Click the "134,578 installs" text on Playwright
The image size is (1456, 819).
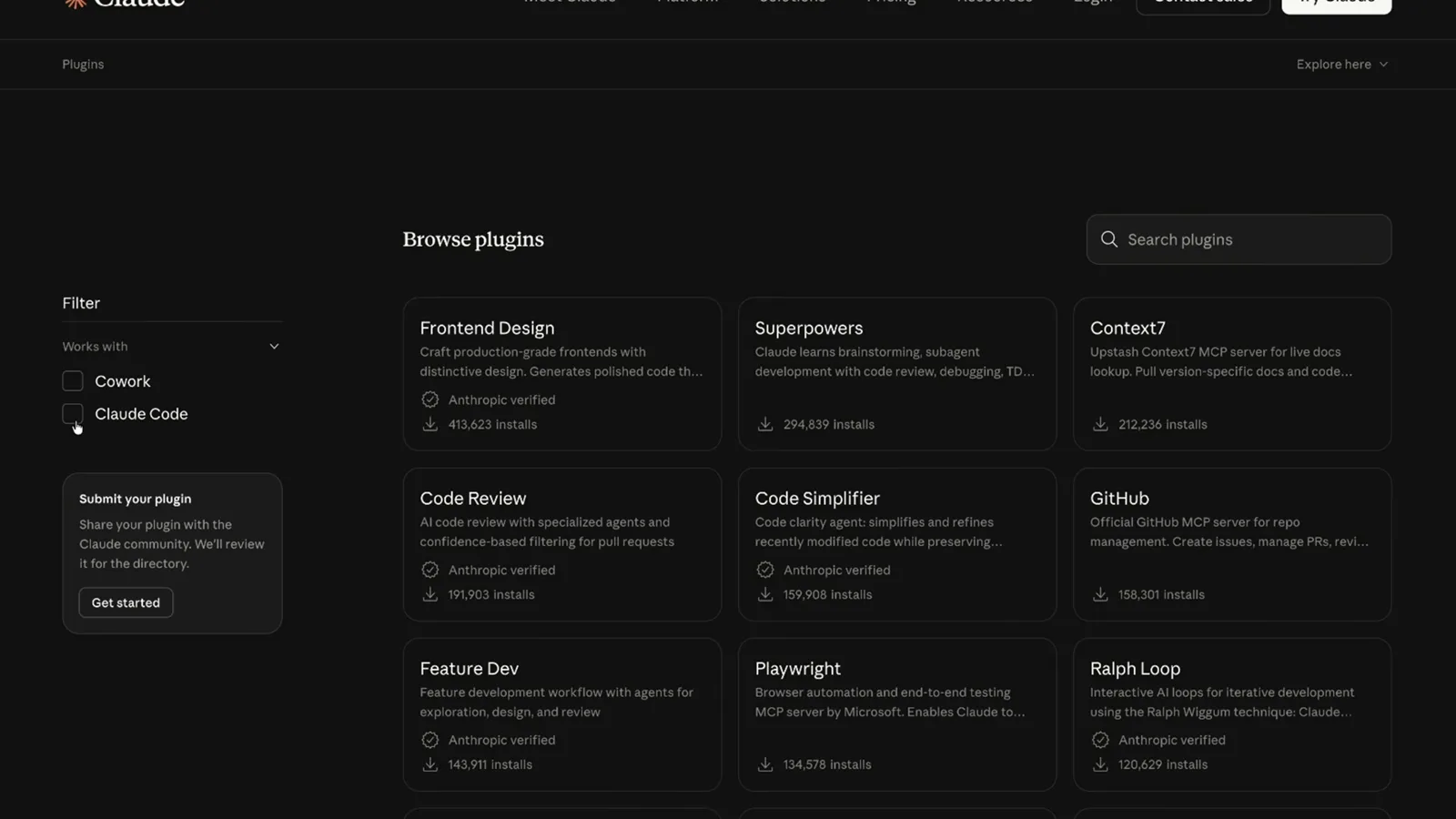coord(827,764)
